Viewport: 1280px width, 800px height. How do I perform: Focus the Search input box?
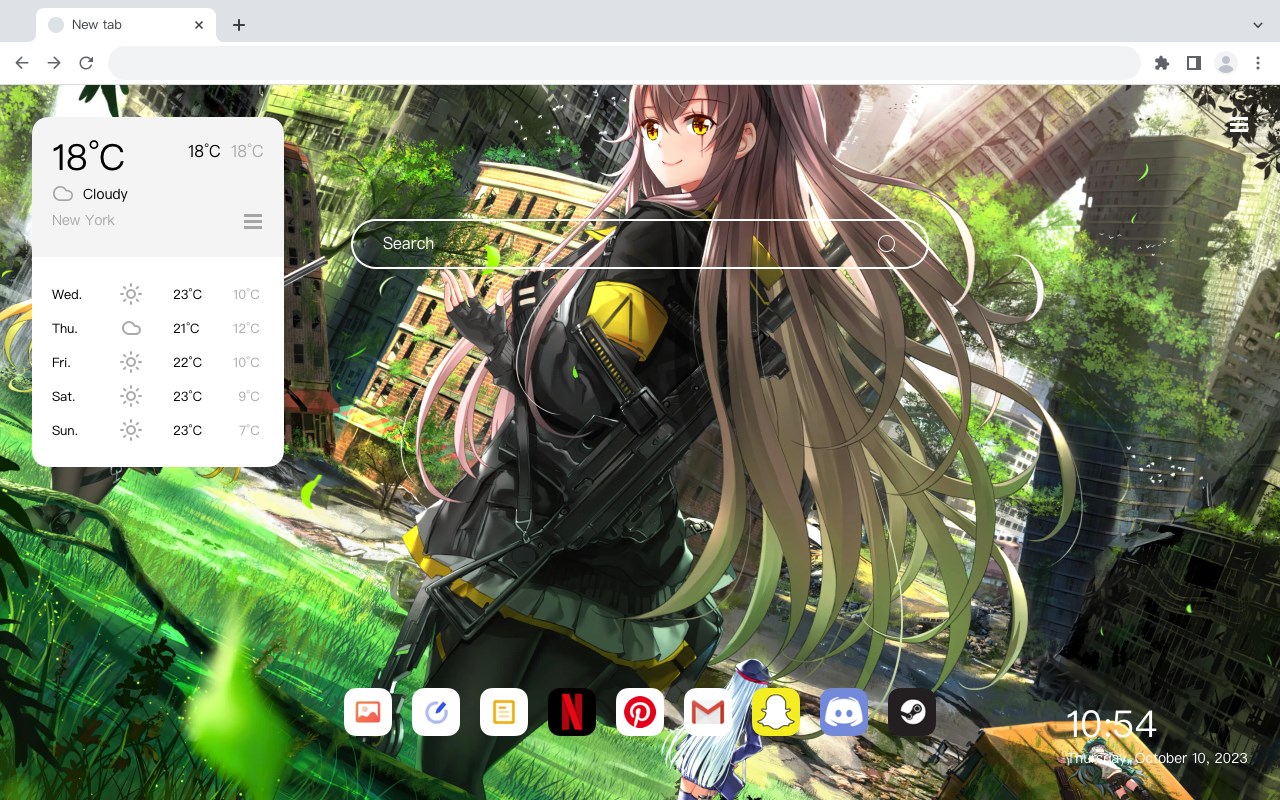[x=640, y=244]
